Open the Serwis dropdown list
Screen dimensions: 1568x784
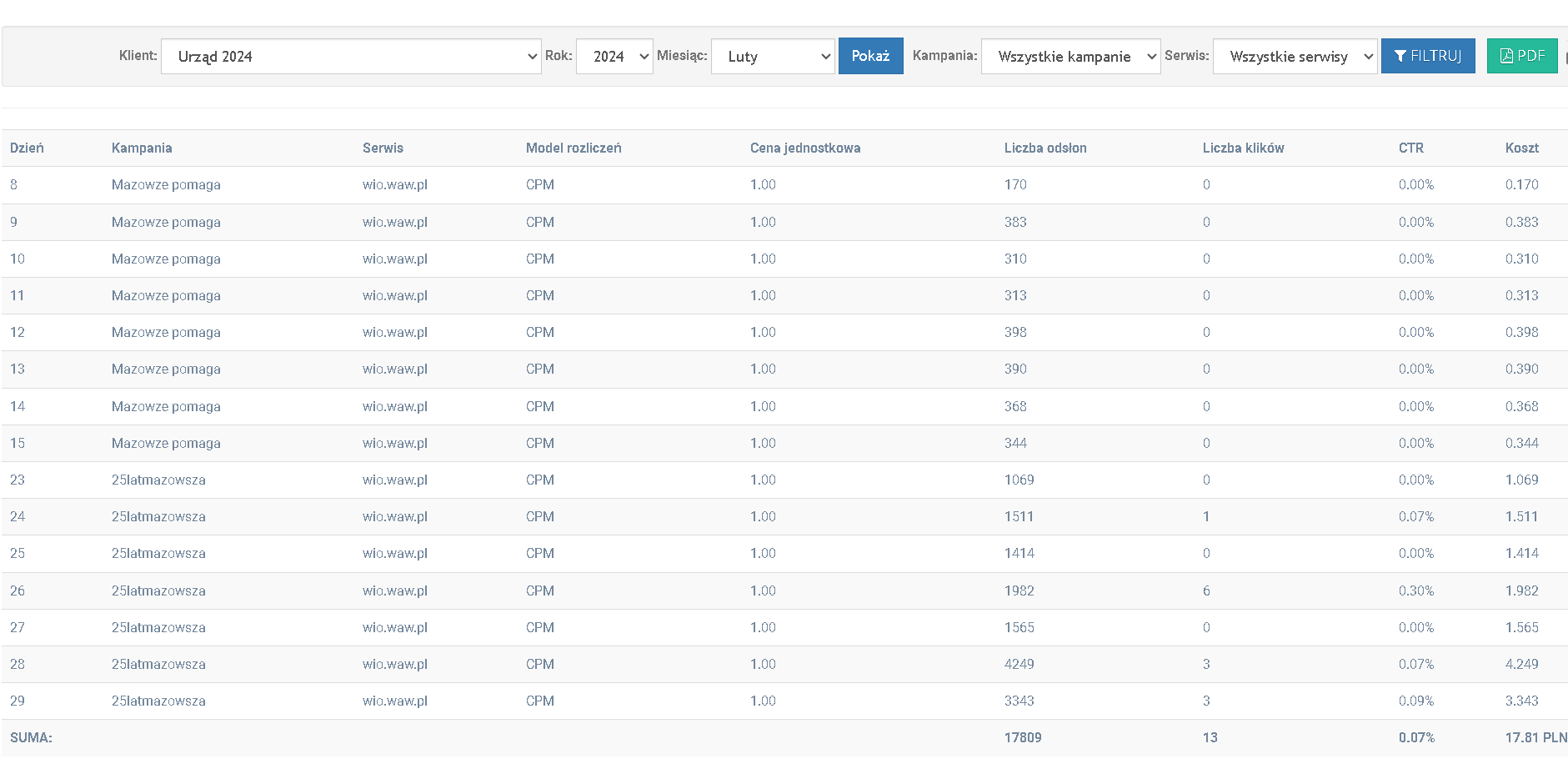coord(1295,57)
